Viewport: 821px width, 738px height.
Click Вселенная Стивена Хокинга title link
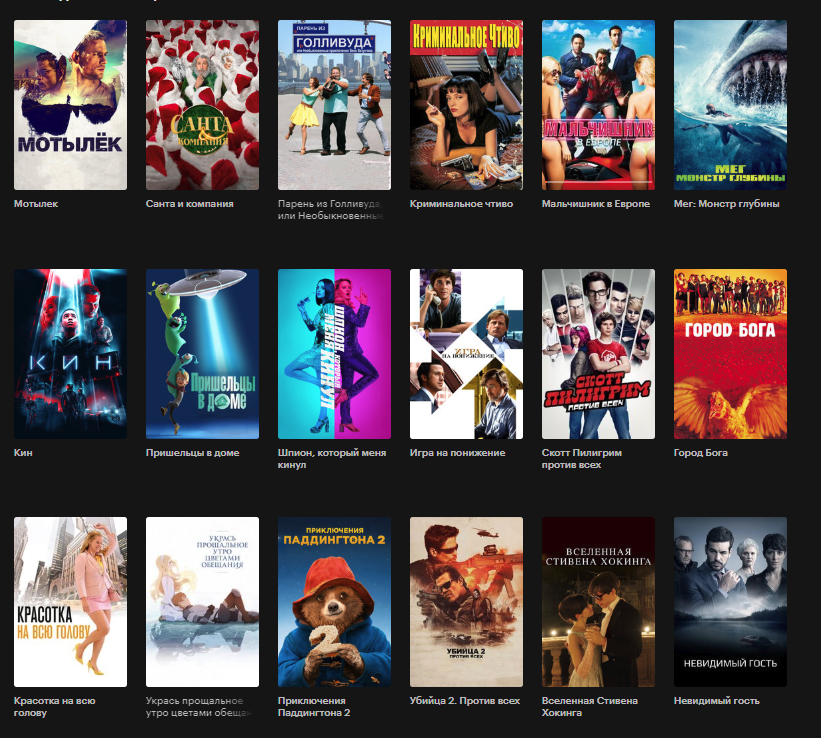590,707
